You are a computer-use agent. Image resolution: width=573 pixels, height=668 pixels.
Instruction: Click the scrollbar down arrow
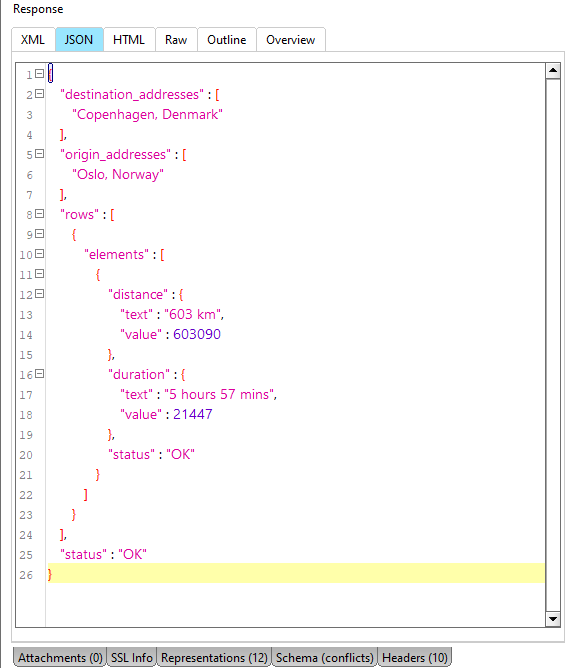coord(553,619)
